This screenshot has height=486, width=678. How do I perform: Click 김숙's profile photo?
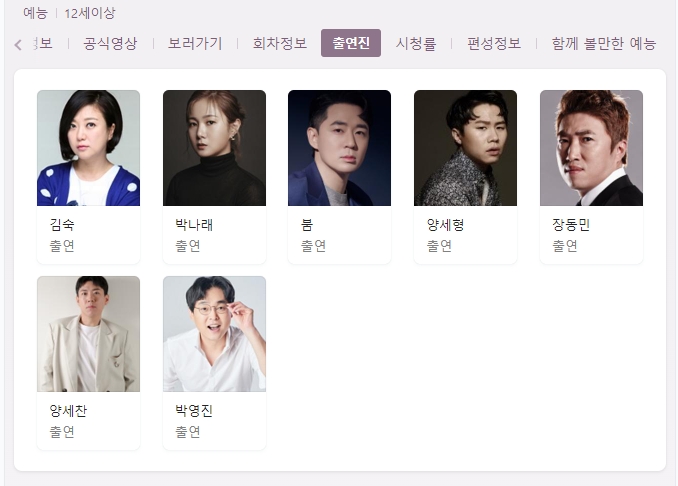[89, 148]
